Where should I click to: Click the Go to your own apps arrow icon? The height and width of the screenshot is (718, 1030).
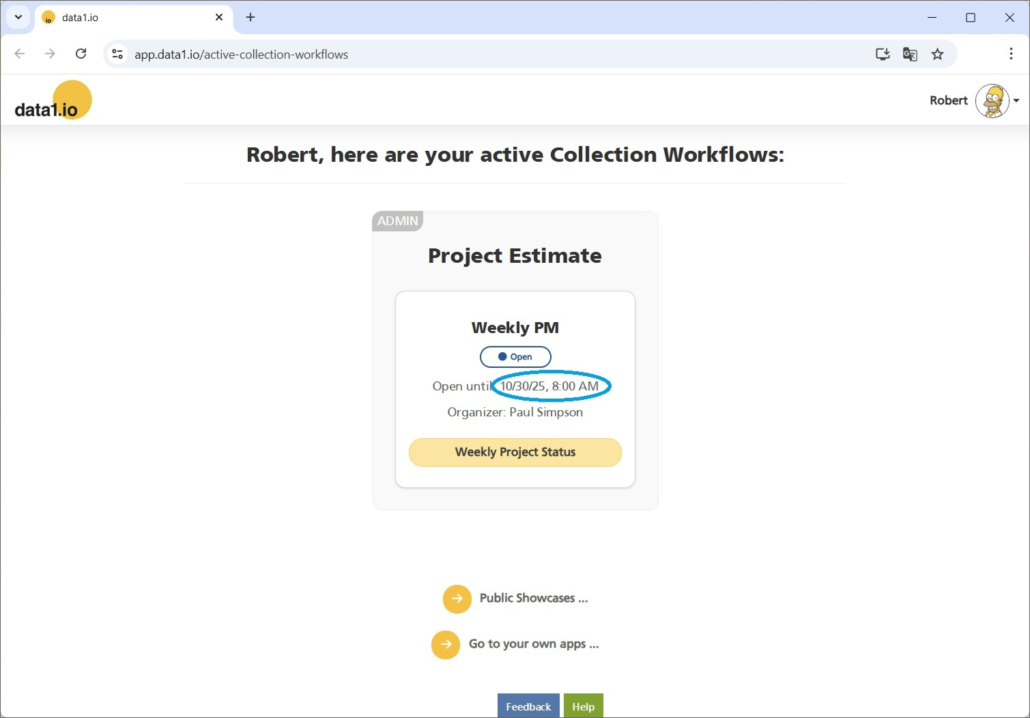[446, 645]
